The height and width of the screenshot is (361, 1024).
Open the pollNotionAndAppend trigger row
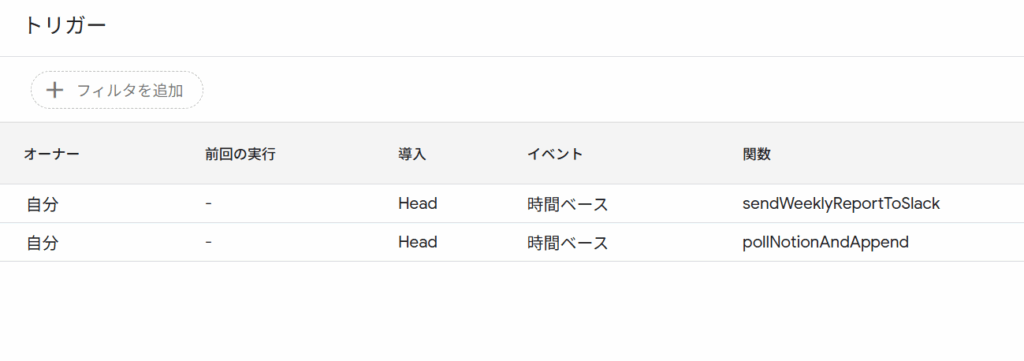click(512, 243)
